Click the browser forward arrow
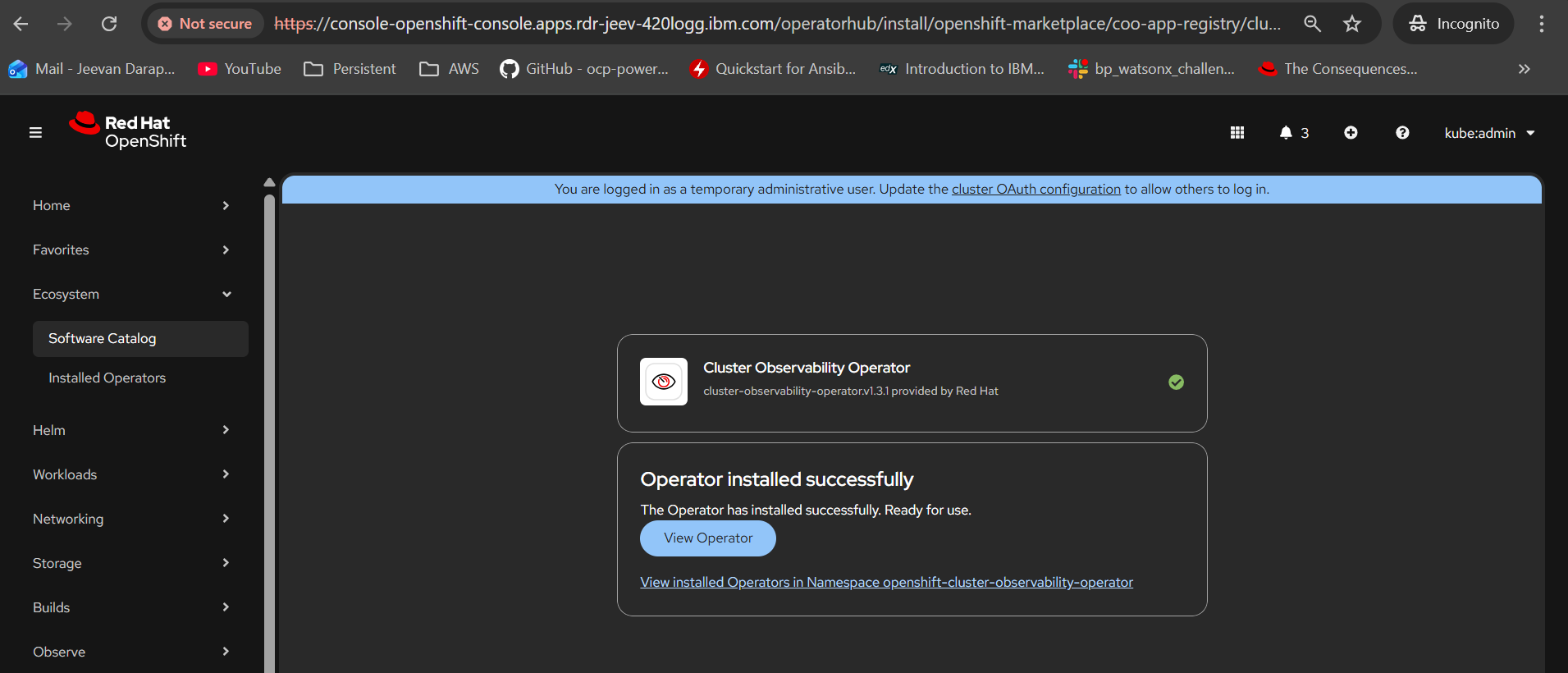Image resolution: width=1568 pixels, height=673 pixels. click(x=65, y=24)
